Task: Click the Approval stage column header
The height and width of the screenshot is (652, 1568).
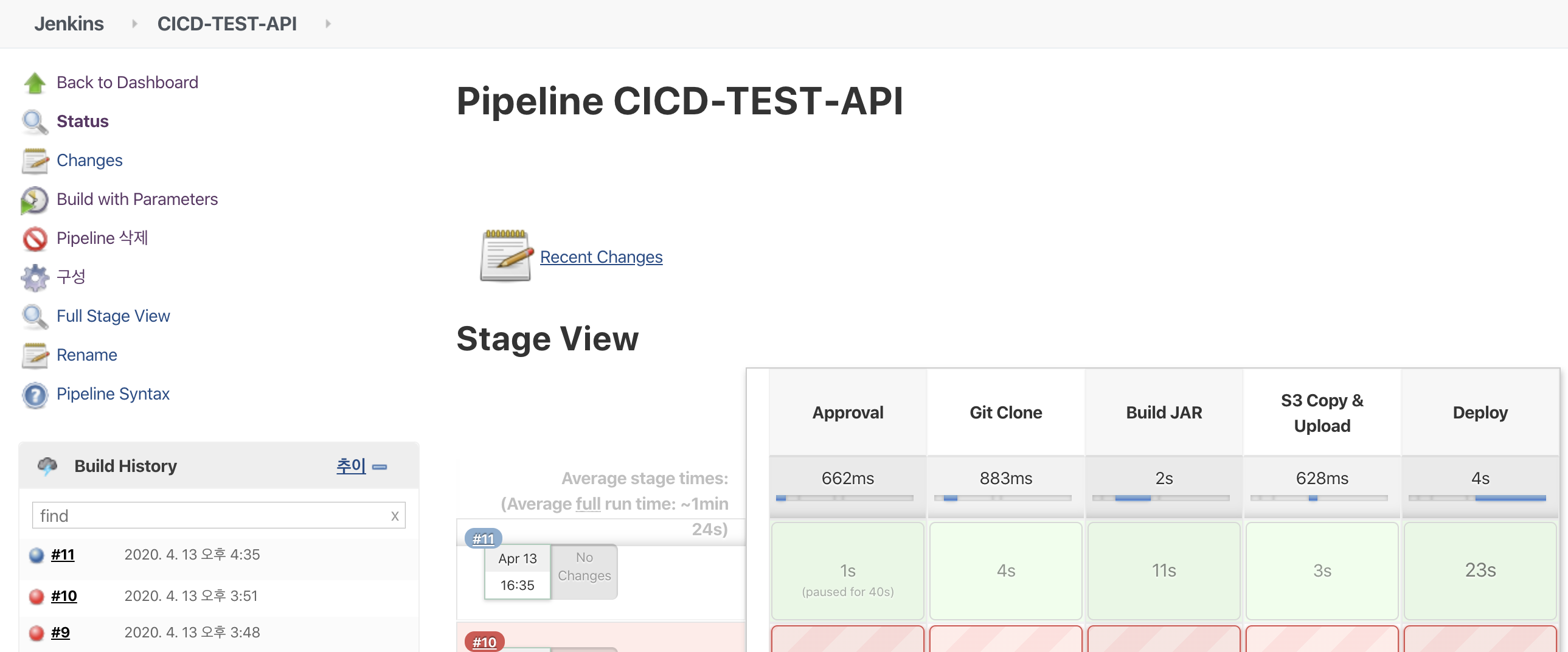Action: pos(847,413)
